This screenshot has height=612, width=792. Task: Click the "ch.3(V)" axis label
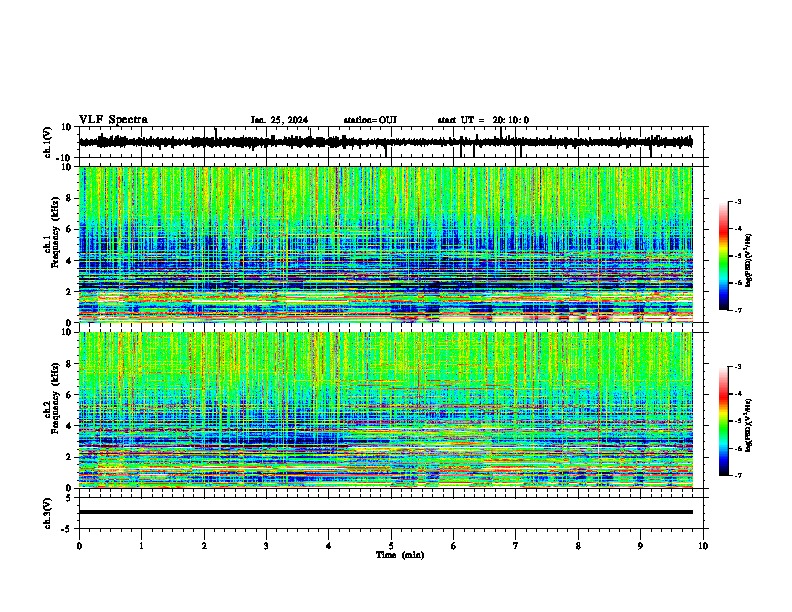click(48, 513)
